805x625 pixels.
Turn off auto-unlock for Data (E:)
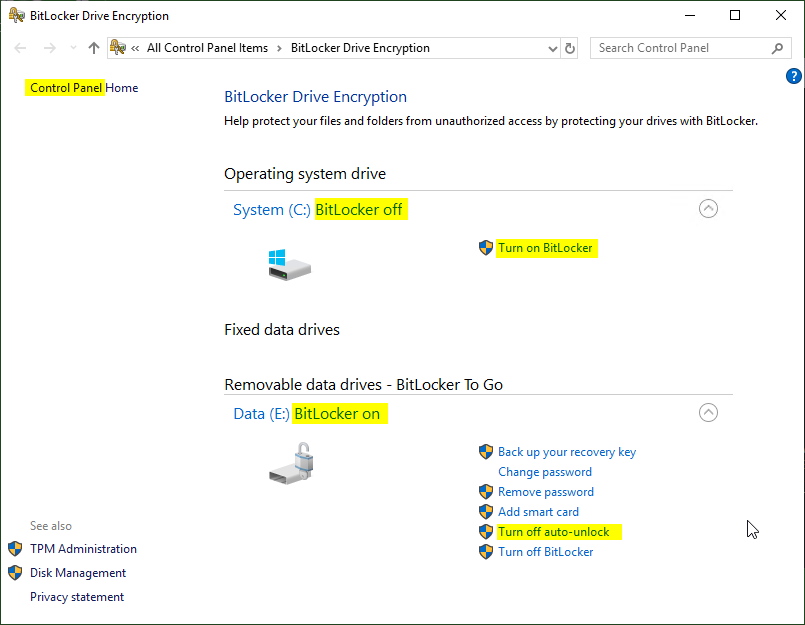[553, 532]
